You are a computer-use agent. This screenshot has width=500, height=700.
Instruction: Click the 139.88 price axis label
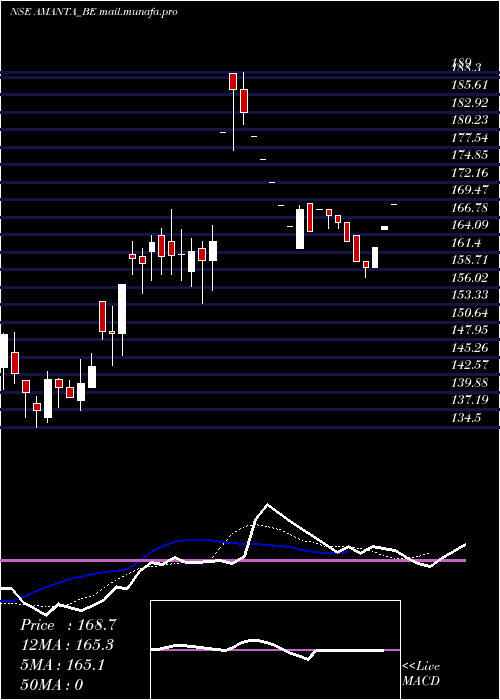(470, 383)
